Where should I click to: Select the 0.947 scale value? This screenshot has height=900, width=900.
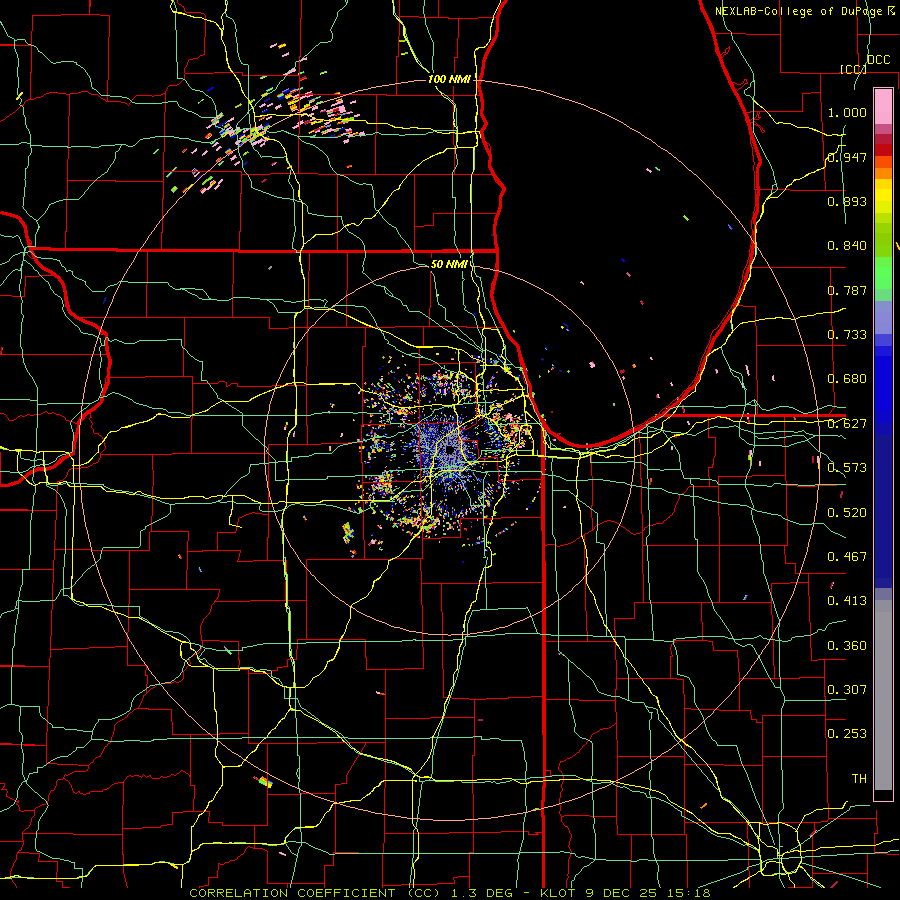pos(847,157)
